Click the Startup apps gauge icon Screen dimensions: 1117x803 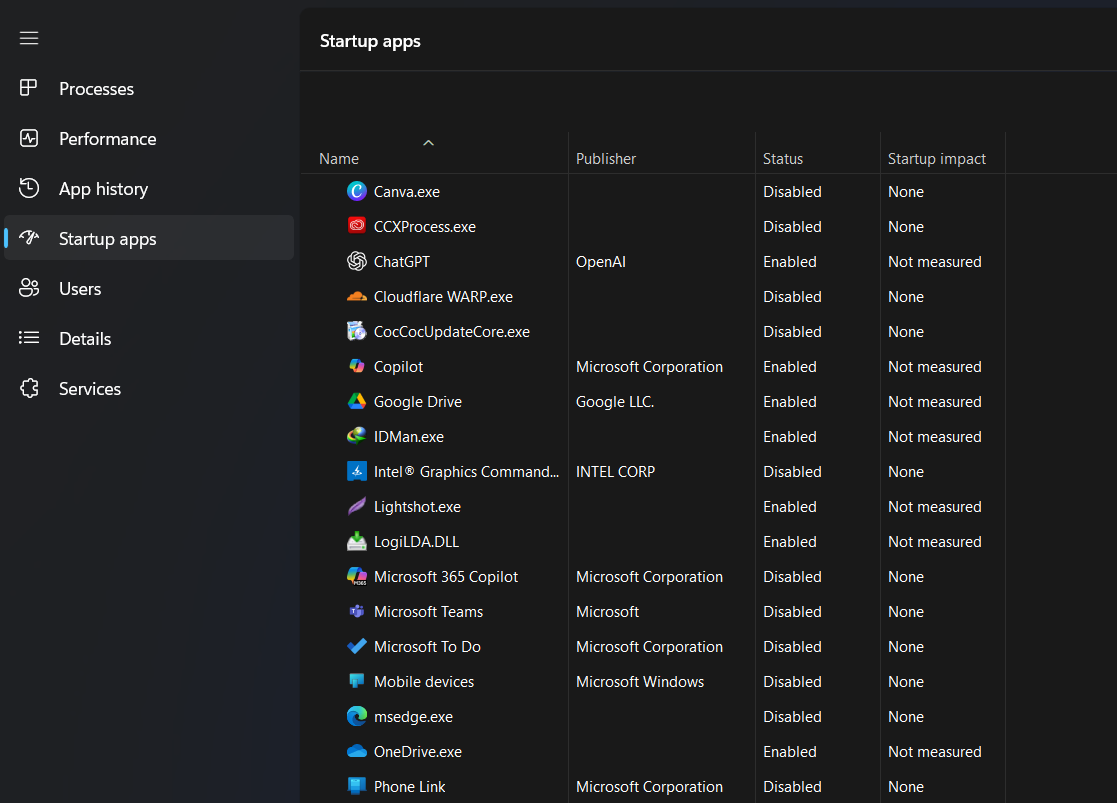(x=28, y=237)
